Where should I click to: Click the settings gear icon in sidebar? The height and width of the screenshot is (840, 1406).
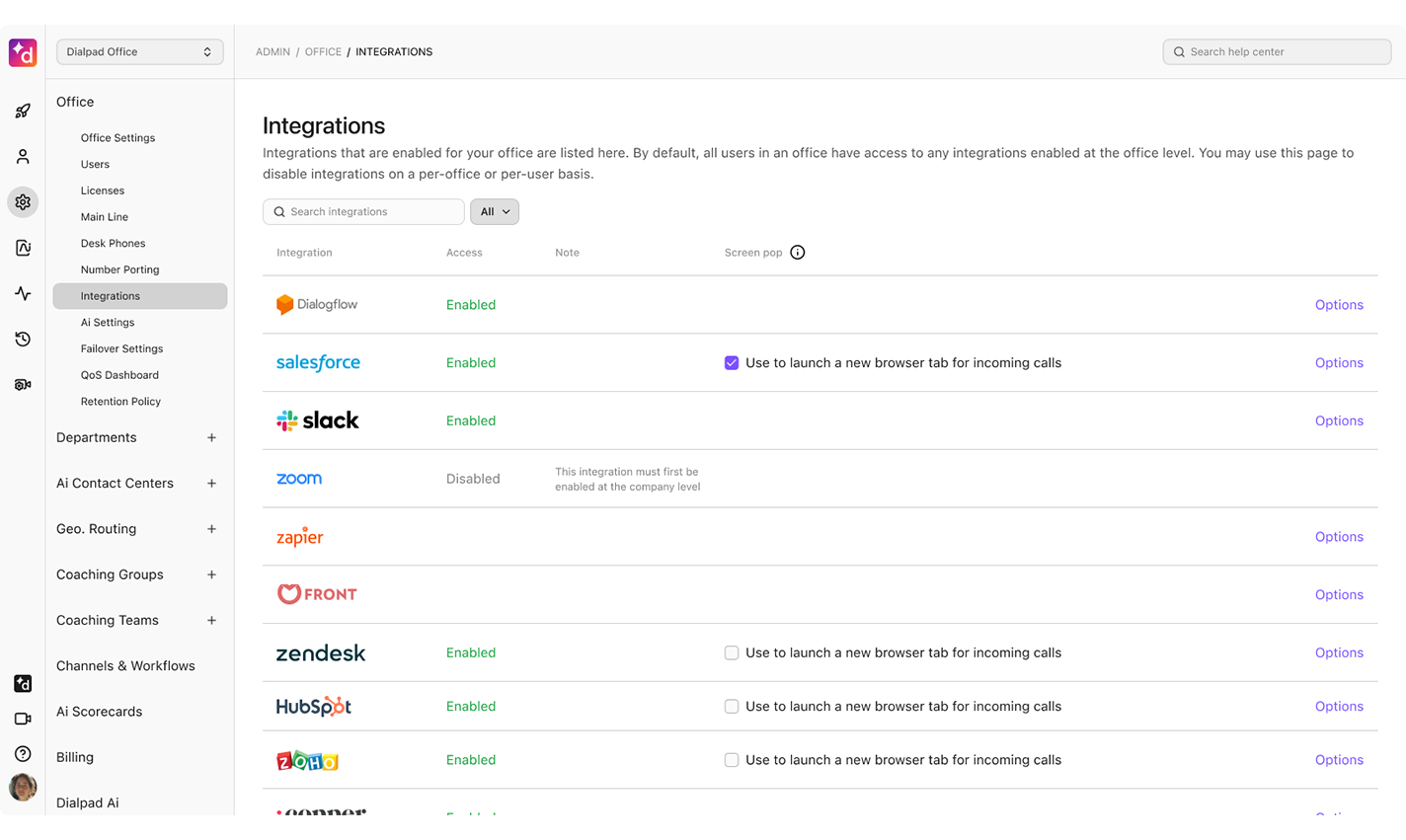coord(22,201)
